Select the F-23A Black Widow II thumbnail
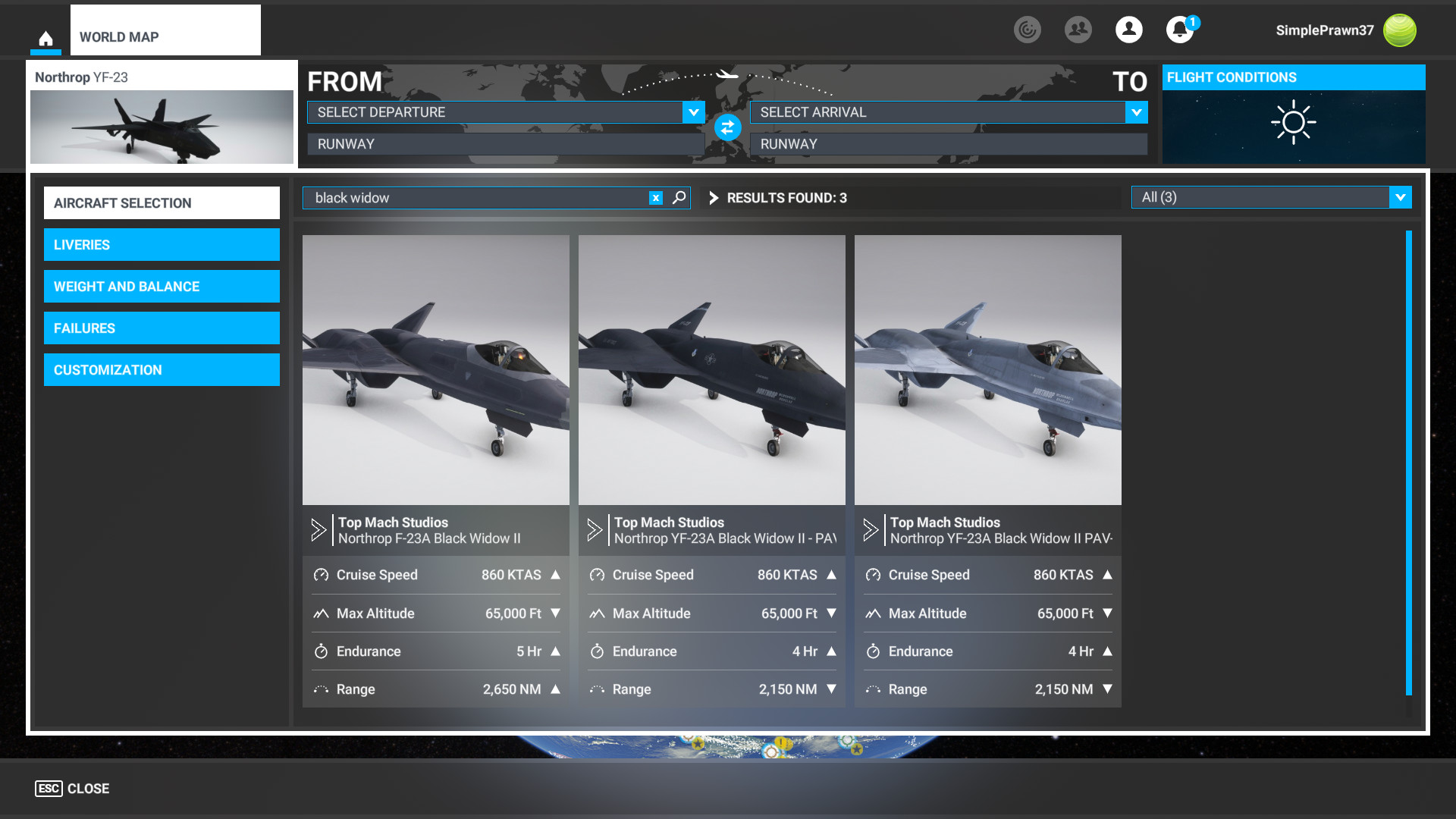The height and width of the screenshot is (819, 1456). pyautogui.click(x=435, y=370)
